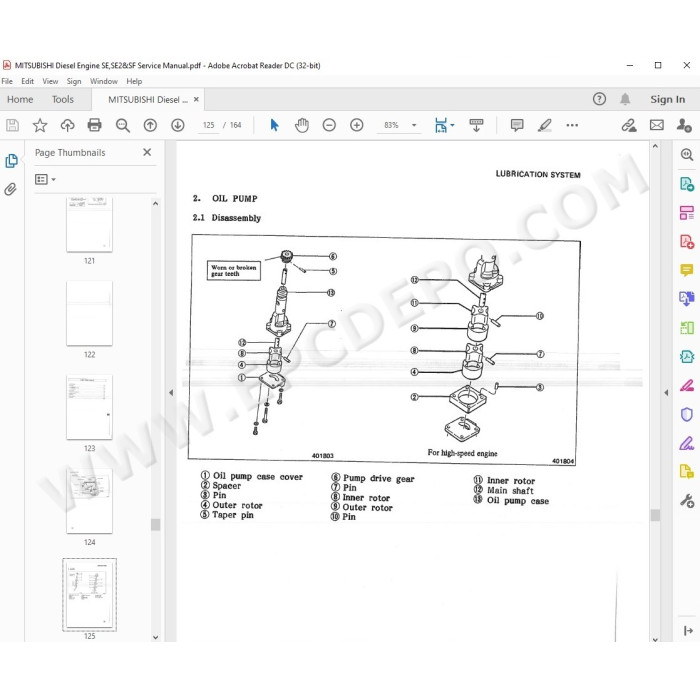Click document scrollbar down arrow
This screenshot has width=700, height=700.
coord(655,639)
